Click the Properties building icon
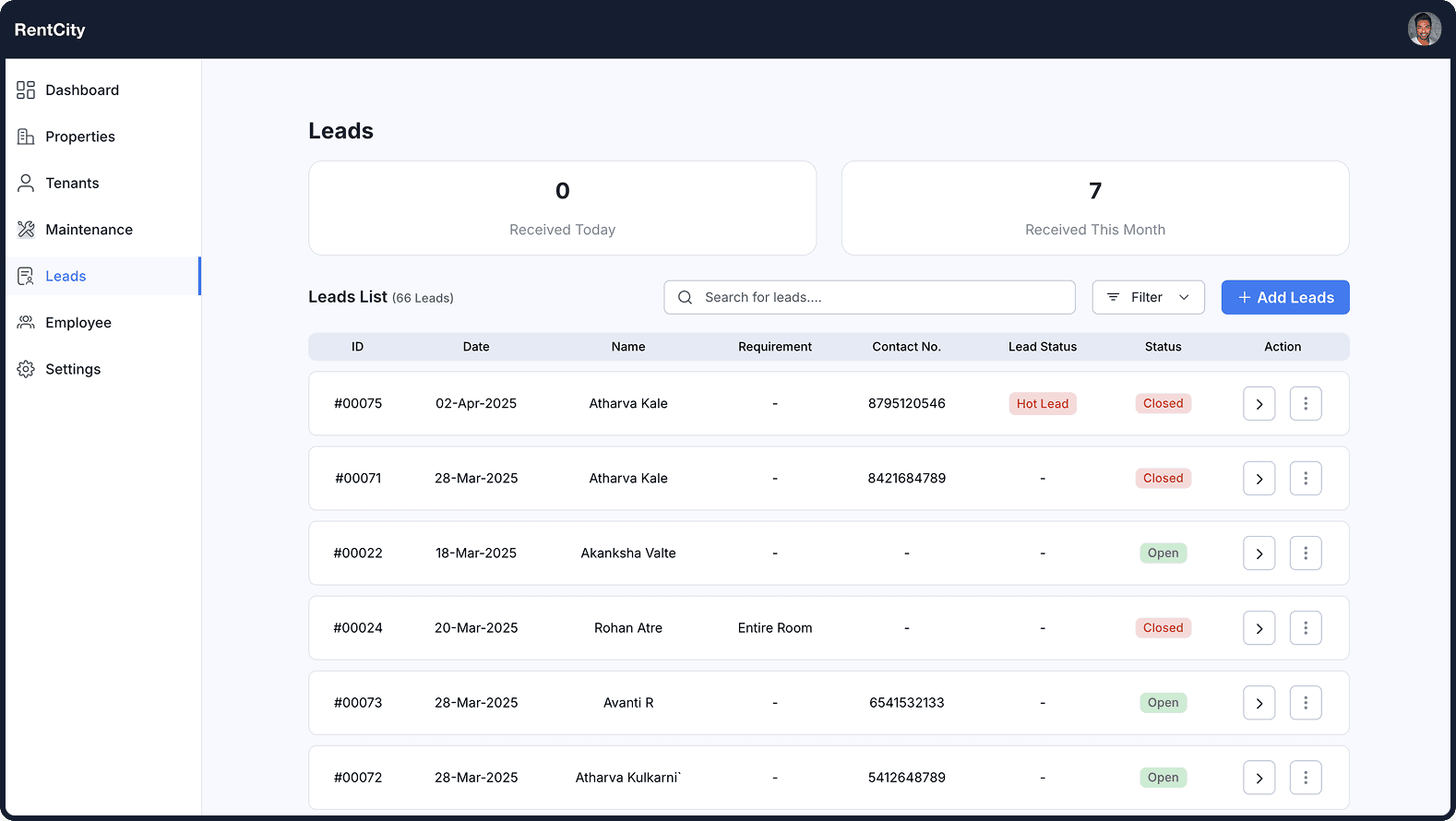Viewport: 1456px width, 821px height. [x=26, y=137]
